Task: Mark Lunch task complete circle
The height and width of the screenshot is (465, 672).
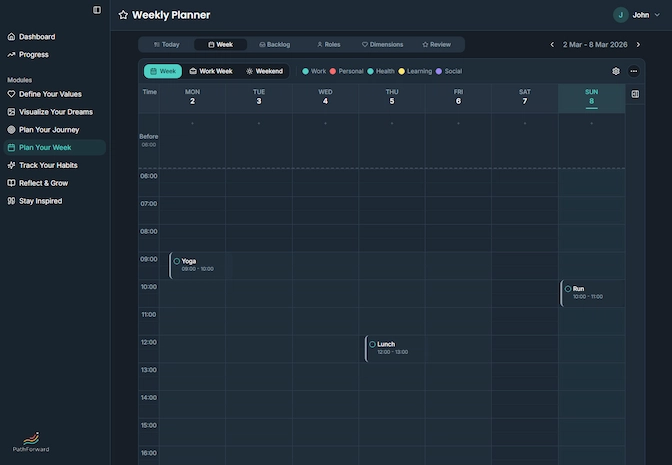Action: [x=372, y=344]
